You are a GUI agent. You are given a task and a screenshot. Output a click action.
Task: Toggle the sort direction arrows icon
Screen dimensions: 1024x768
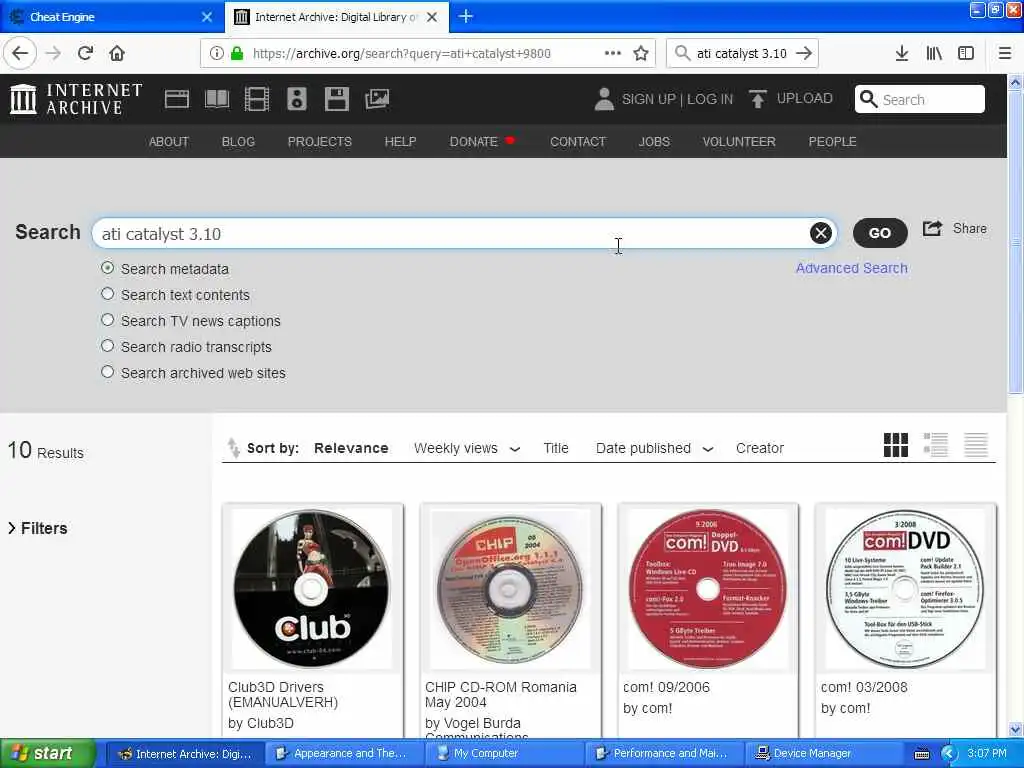(x=233, y=447)
